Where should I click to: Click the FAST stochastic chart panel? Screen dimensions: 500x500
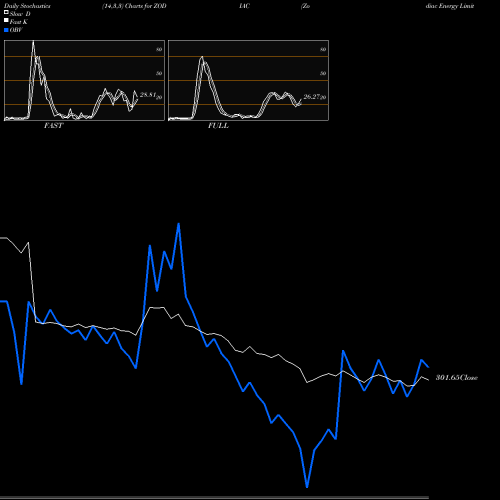point(84,80)
